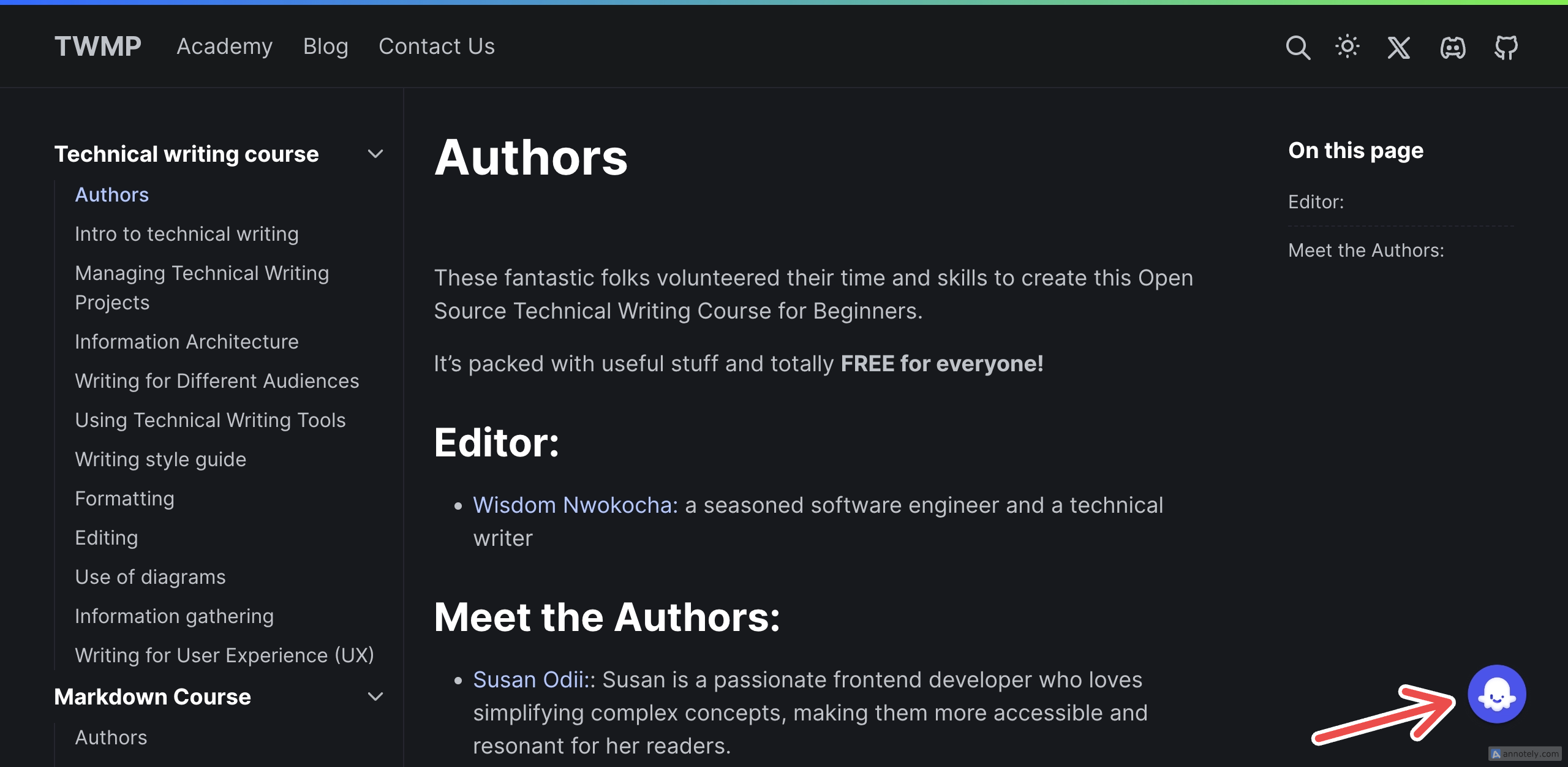This screenshot has height=767, width=1568.
Task: Open Use of diagrams lesson
Action: click(150, 577)
